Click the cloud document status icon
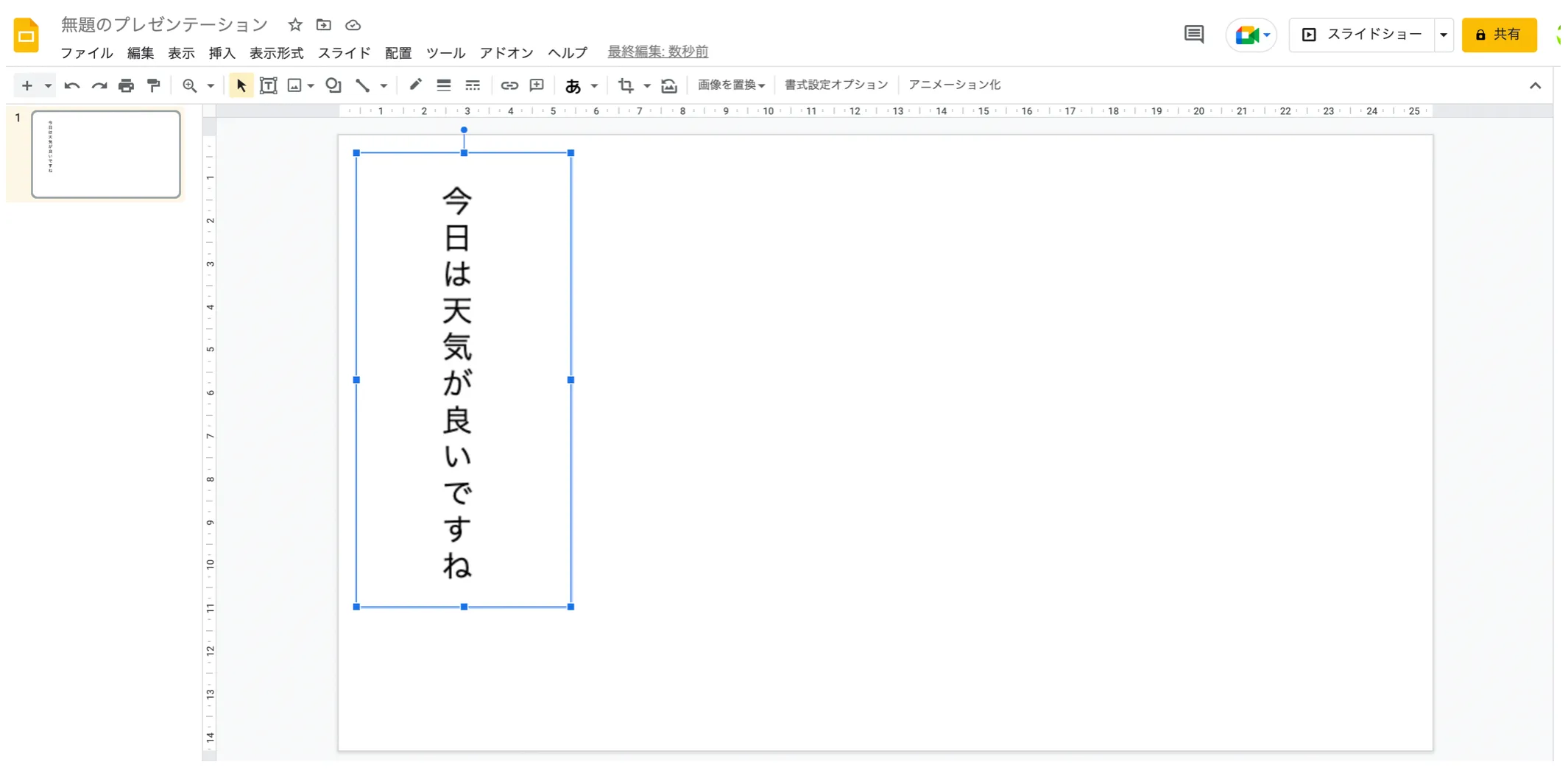Image resolution: width=1568 pixels, height=773 pixels. (x=353, y=25)
